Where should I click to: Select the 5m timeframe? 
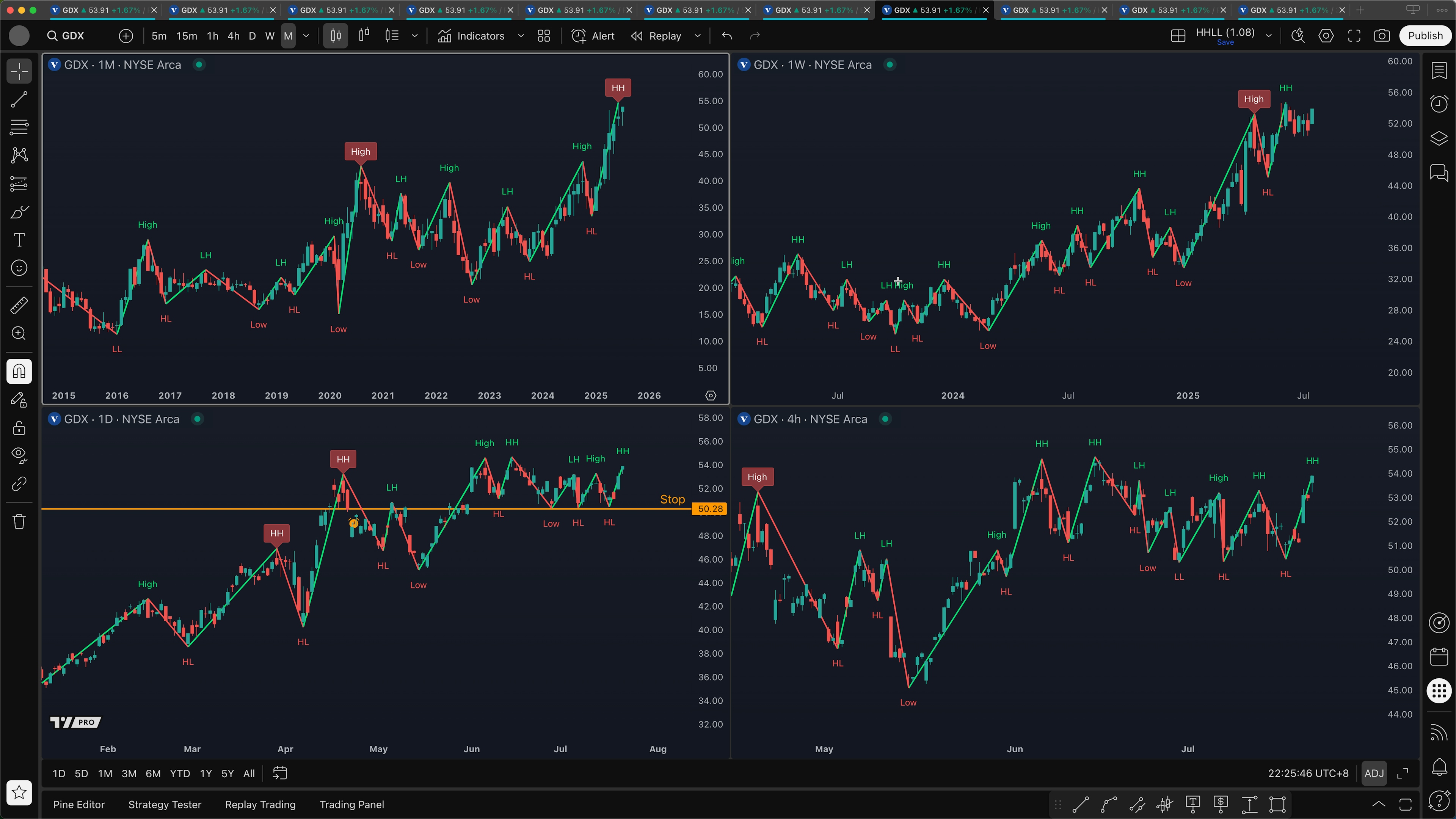click(159, 36)
